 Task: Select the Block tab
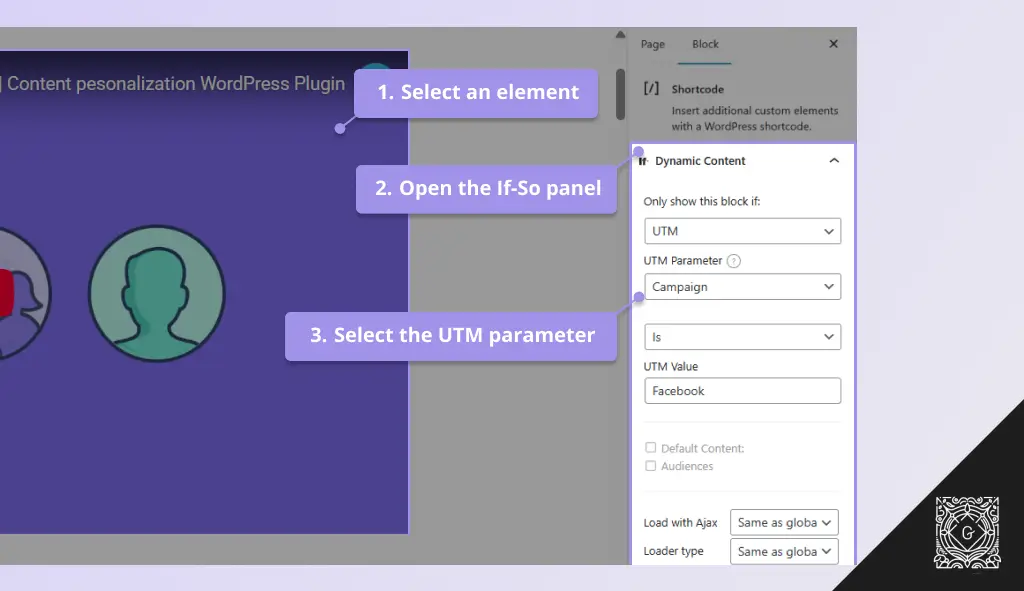705,44
